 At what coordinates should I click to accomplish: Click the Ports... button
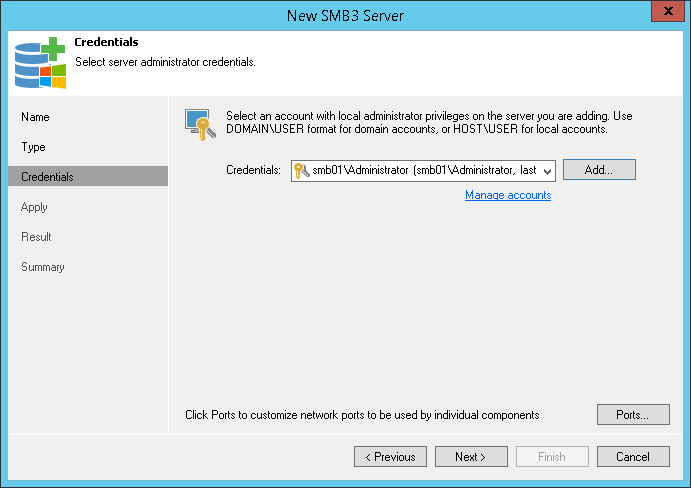[x=633, y=414]
